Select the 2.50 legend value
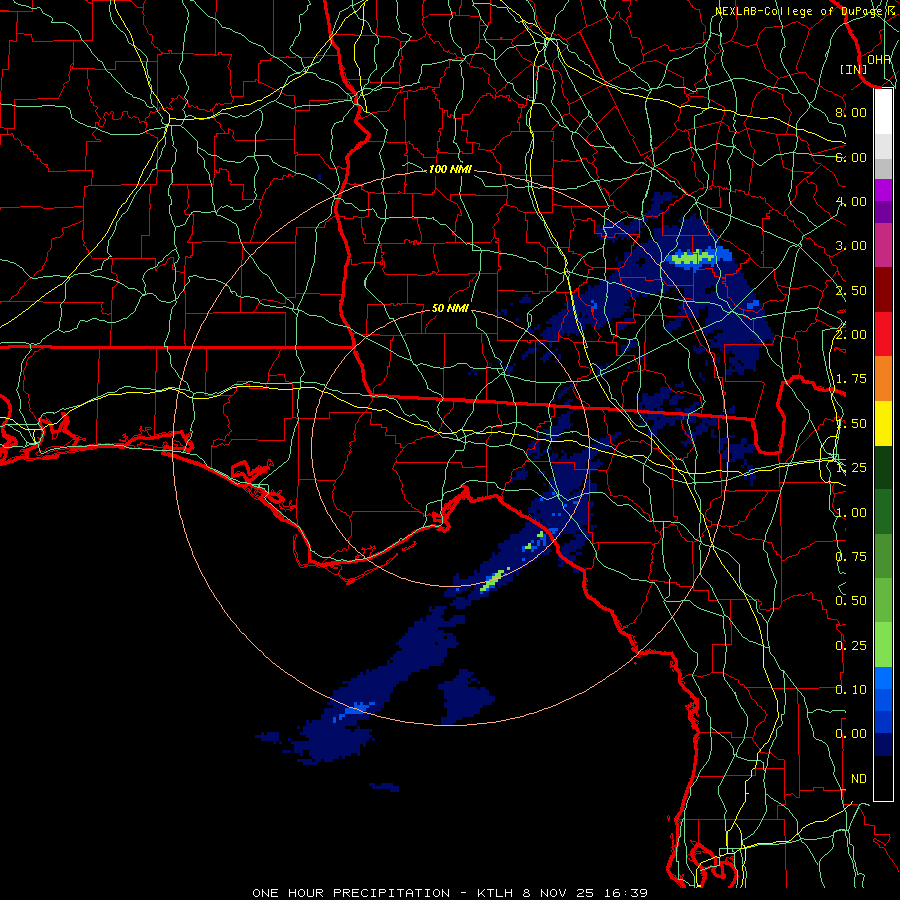Screen dimensions: 900x900 pyautogui.click(x=851, y=290)
